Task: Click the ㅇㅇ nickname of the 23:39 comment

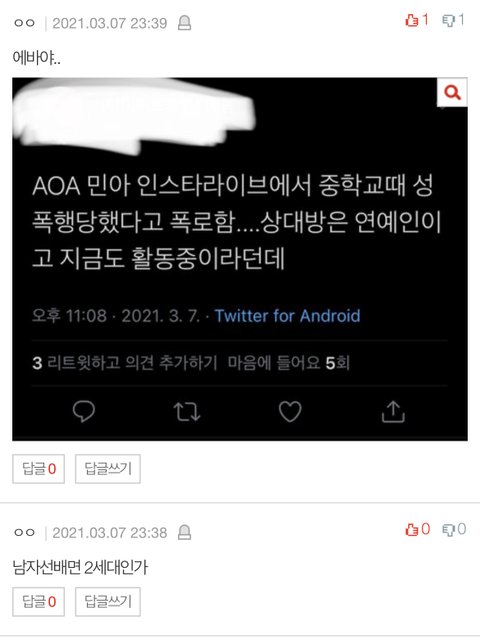Action: tap(24, 23)
